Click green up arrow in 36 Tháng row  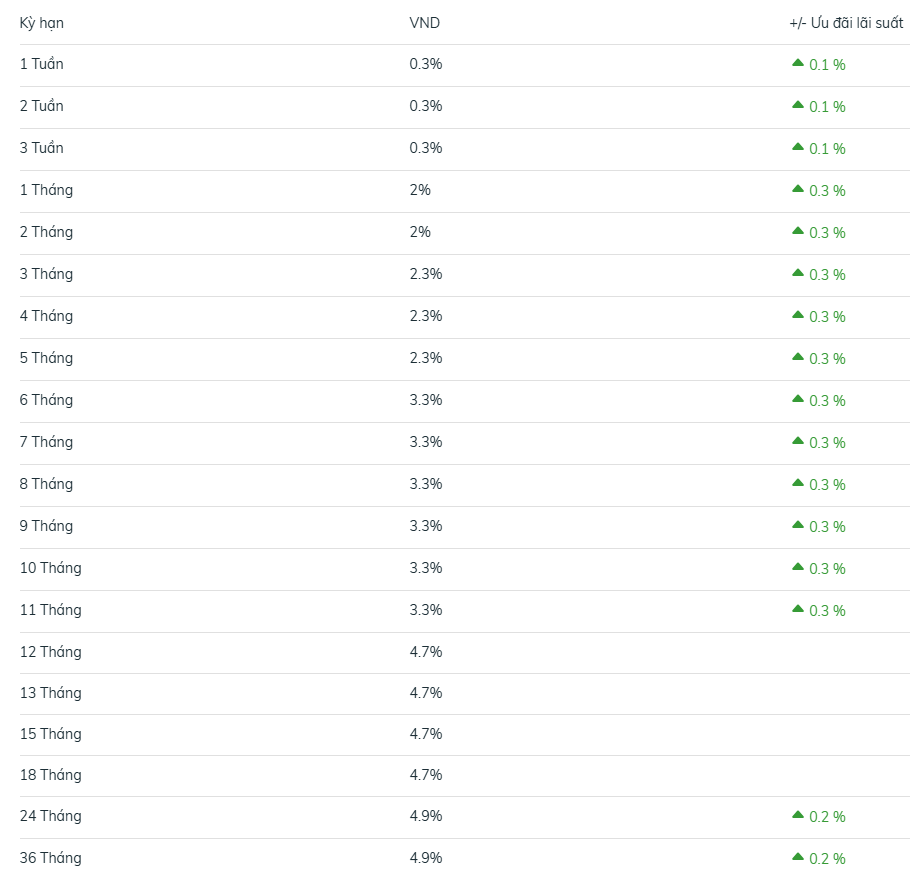797,857
